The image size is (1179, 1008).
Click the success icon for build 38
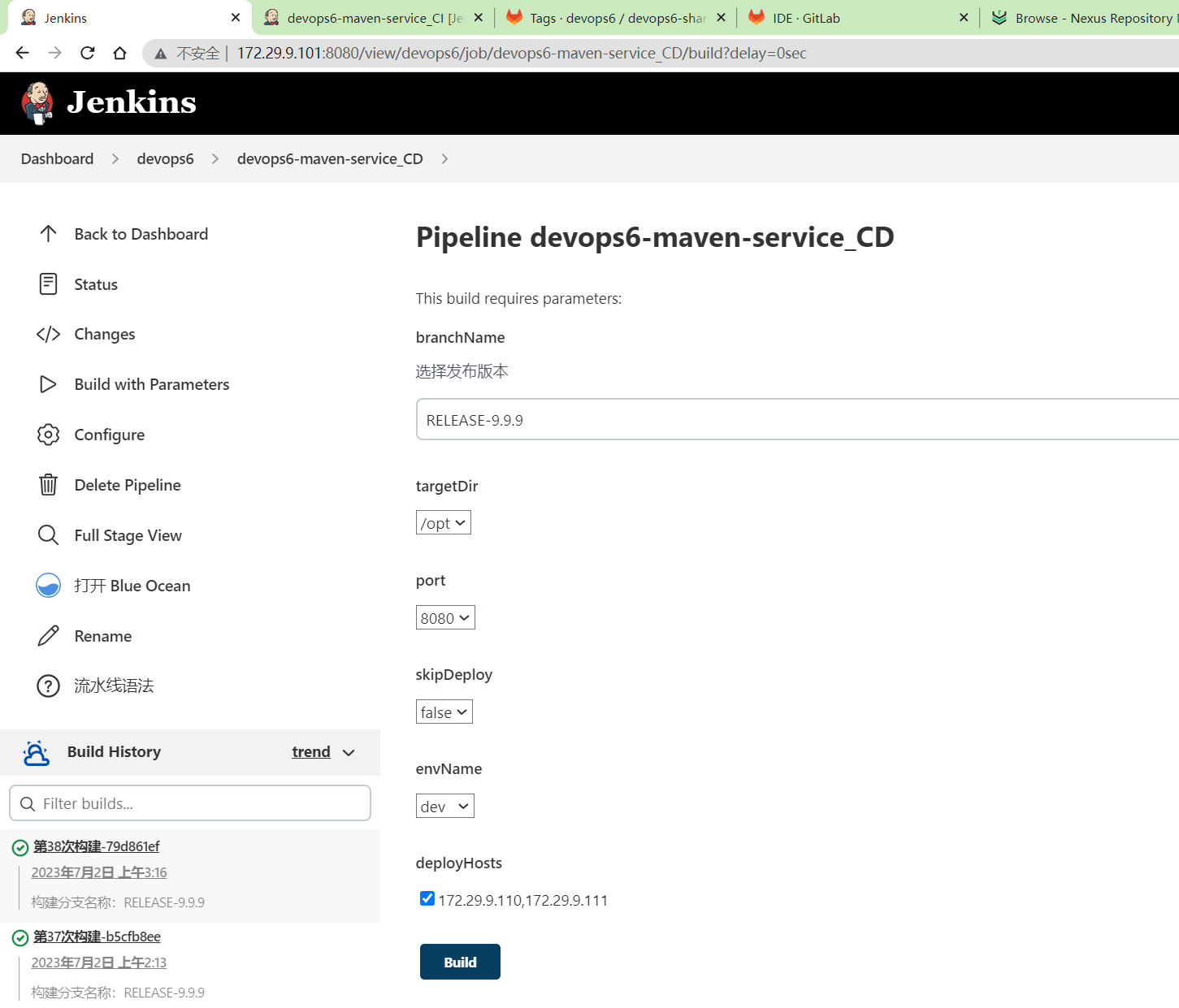(20, 848)
